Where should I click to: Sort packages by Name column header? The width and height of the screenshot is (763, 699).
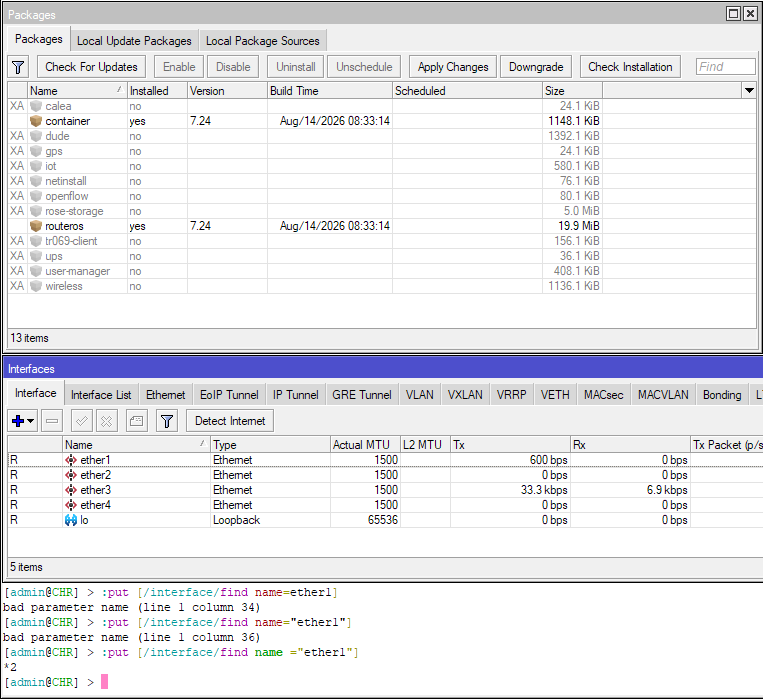(77, 91)
